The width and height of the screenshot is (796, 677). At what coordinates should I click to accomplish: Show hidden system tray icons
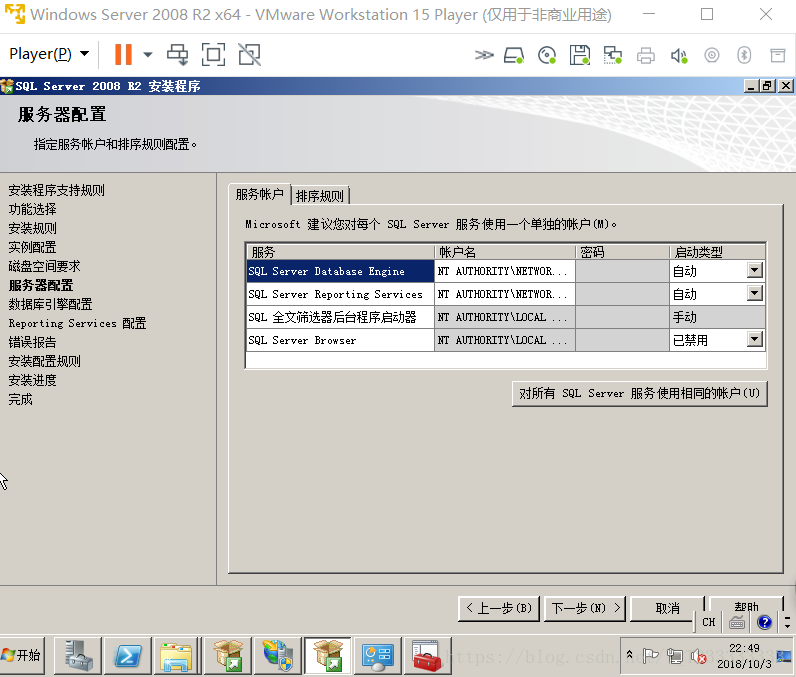pos(629,655)
